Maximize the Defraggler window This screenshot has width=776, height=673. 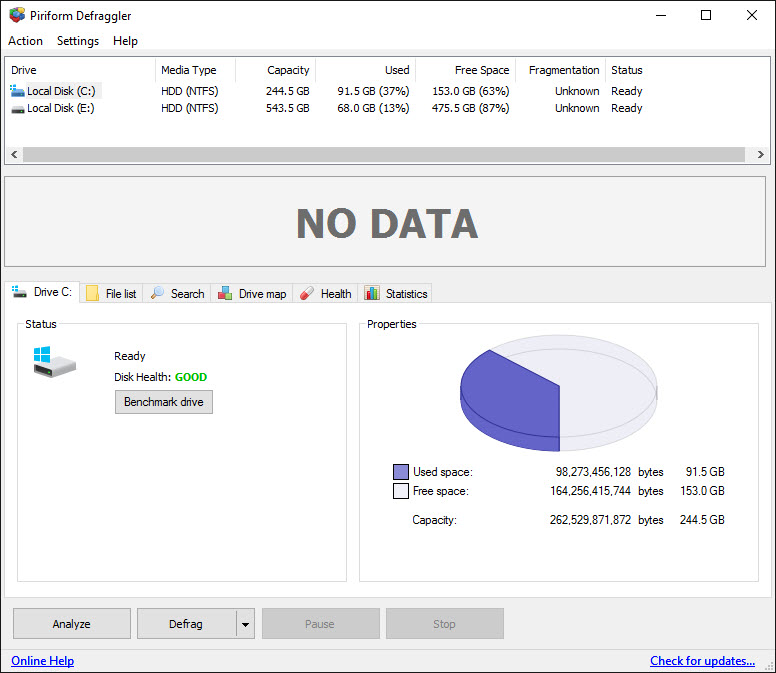(x=706, y=15)
